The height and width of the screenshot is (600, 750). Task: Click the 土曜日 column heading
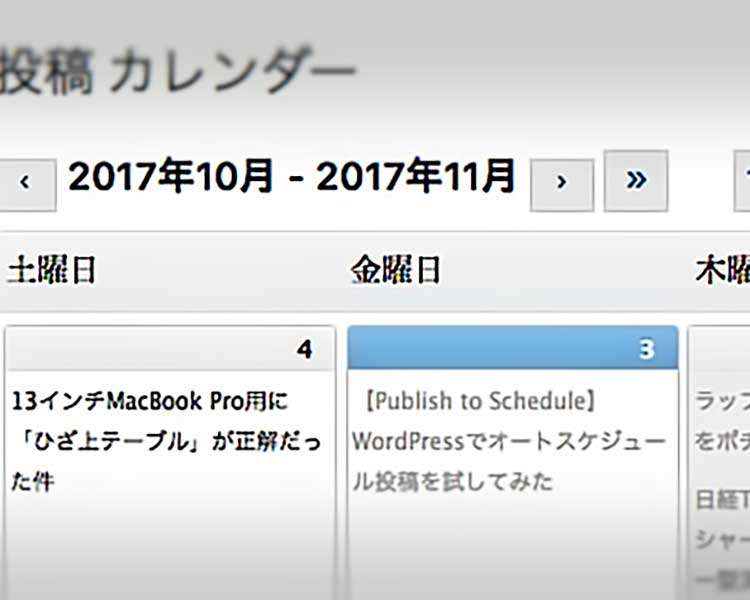pos(52,270)
